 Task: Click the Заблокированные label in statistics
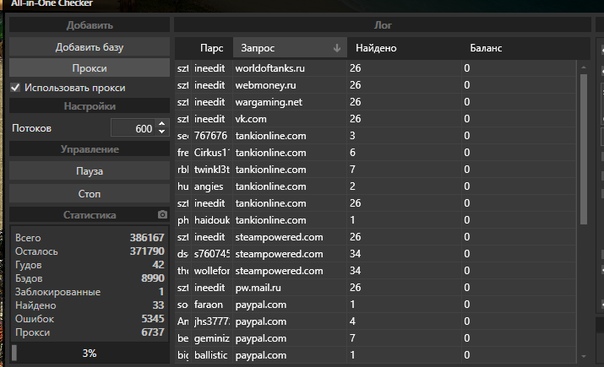tap(58, 292)
